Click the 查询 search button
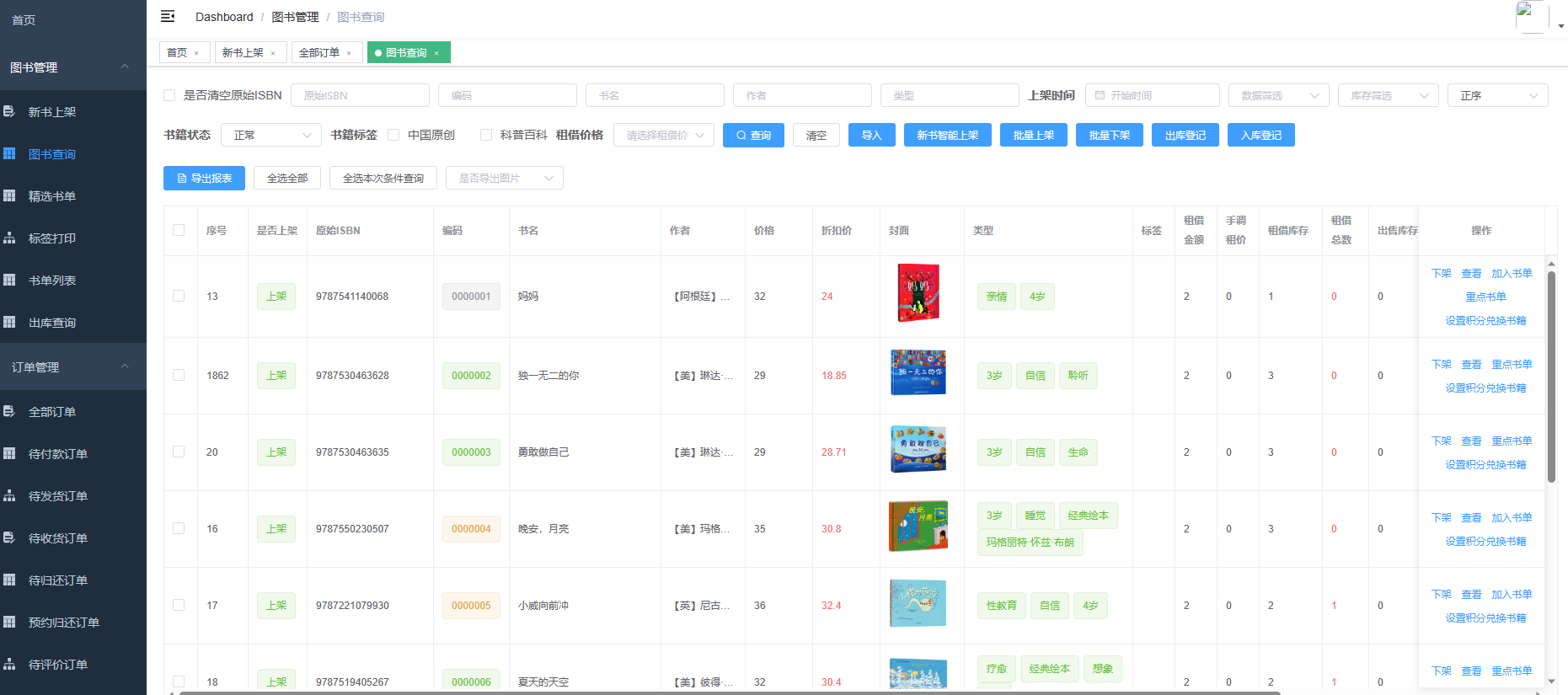Image resolution: width=1568 pixels, height=695 pixels. point(753,135)
